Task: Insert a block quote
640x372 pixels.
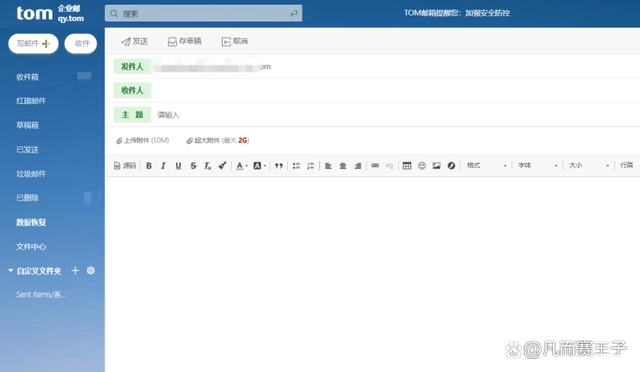Action: 278,165
